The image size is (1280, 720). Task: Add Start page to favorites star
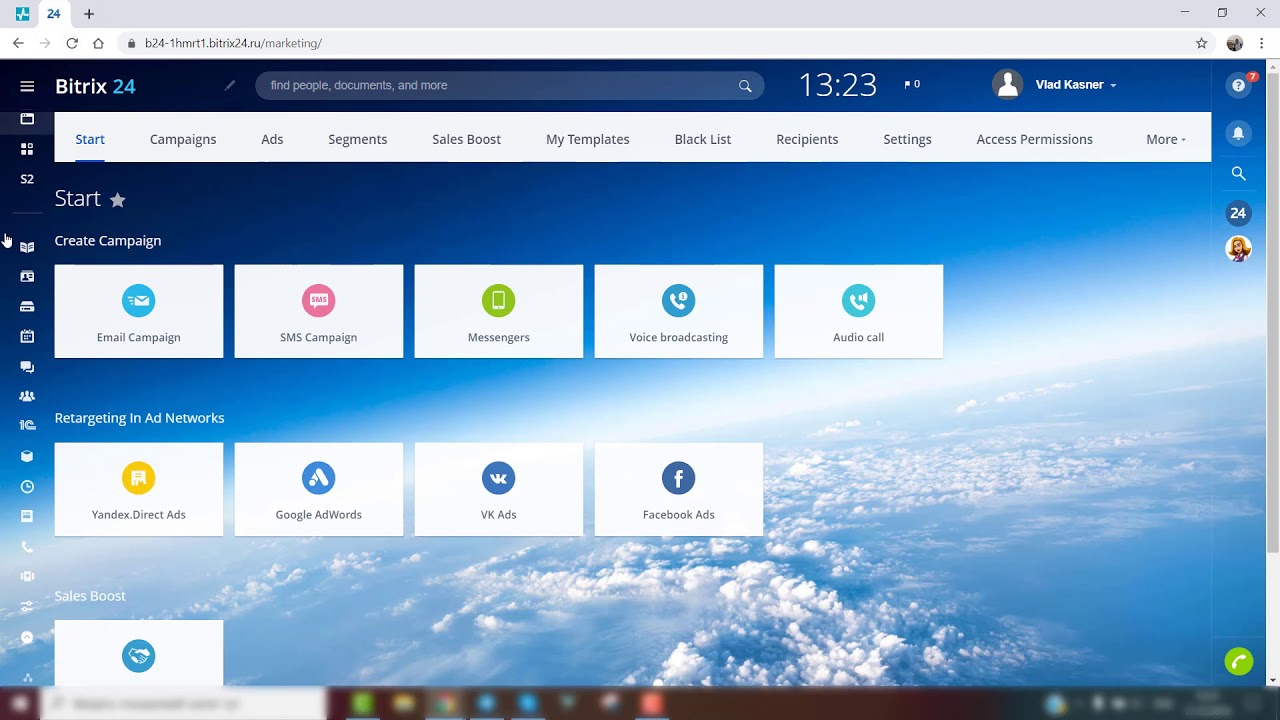118,200
